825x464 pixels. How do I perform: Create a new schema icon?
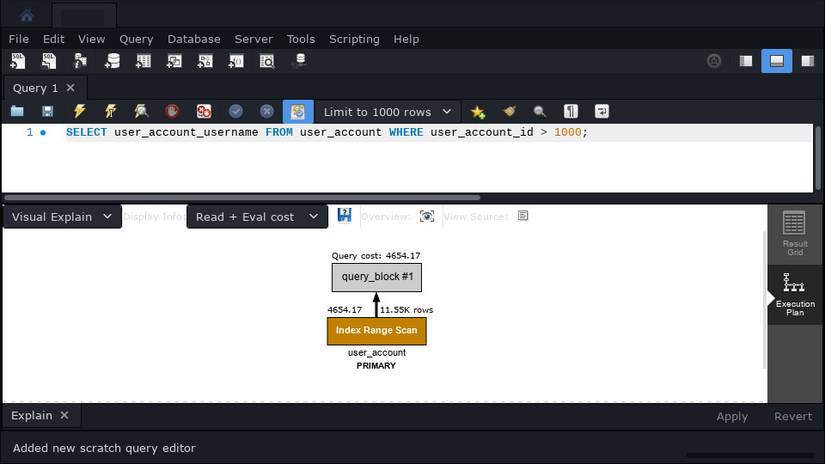[112, 61]
